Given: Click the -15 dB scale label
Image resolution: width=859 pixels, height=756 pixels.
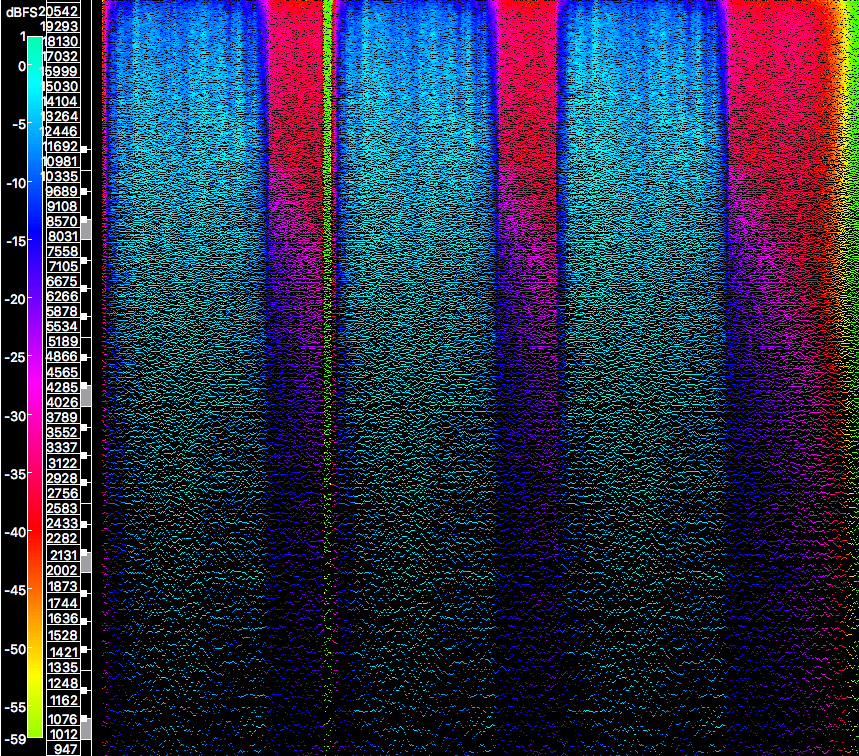Looking at the screenshot, I should (x=16, y=240).
